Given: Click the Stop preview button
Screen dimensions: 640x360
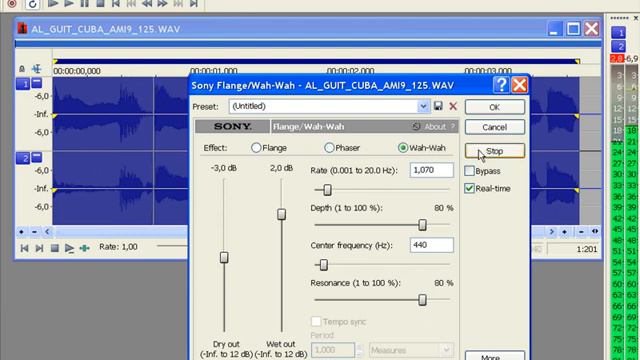Looking at the screenshot, I should click(x=494, y=151).
